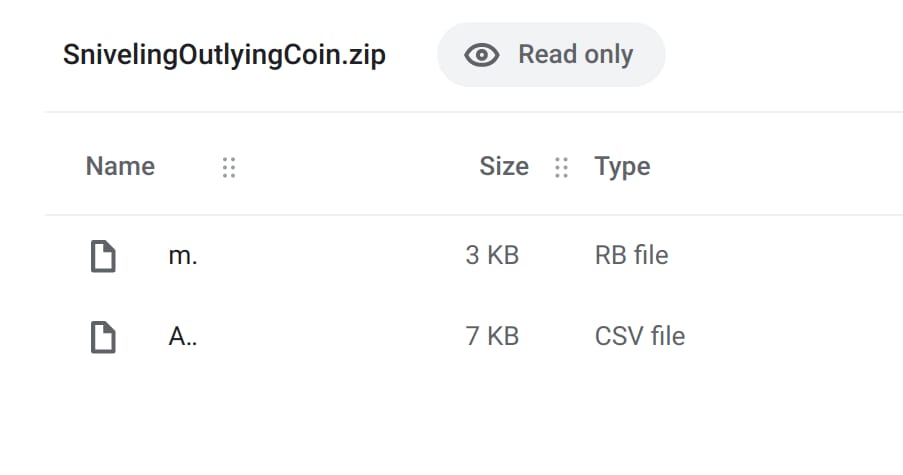Click the RB file type cell
Viewport: 903px width, 475px height.
pyautogui.click(x=631, y=255)
